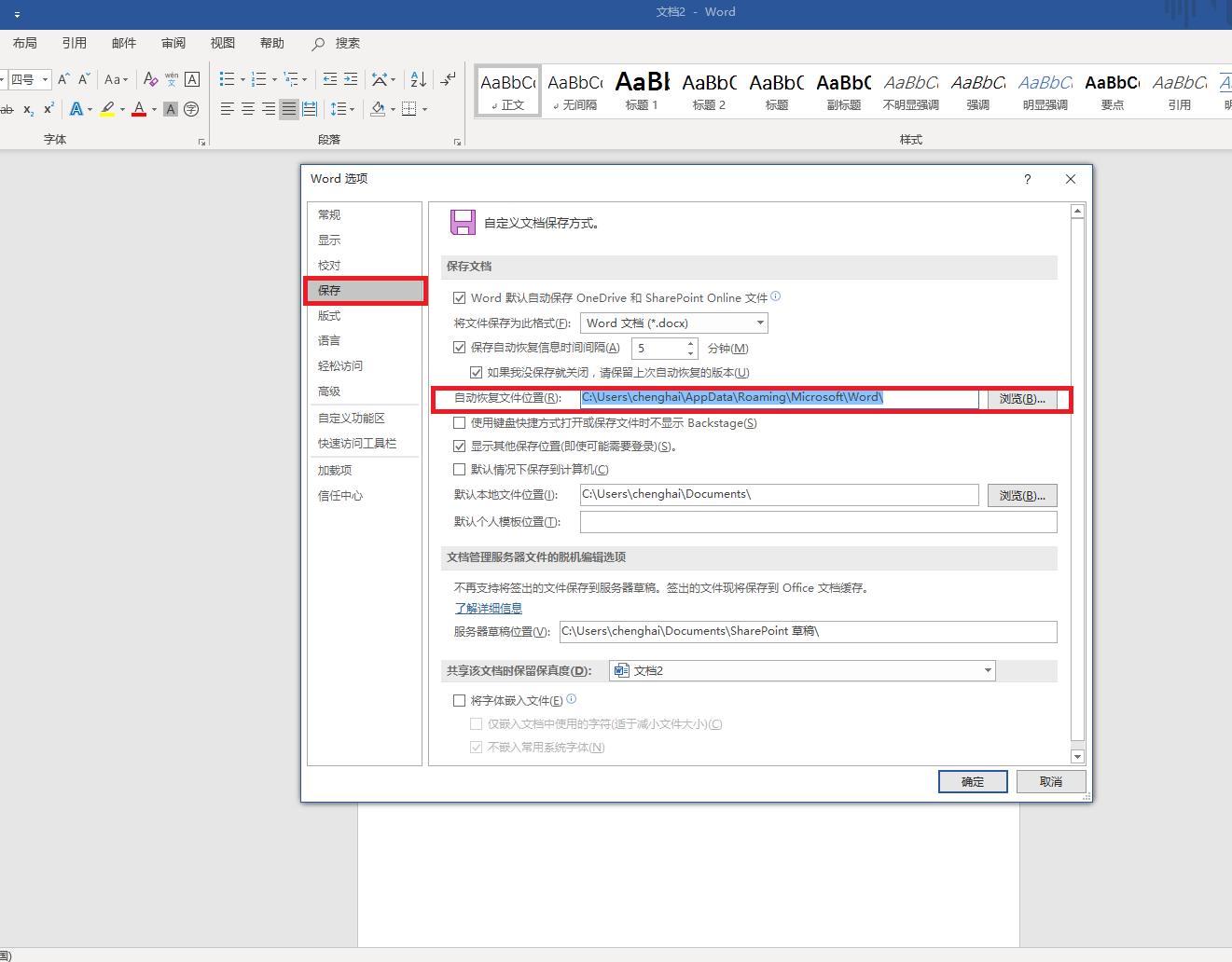Image resolution: width=1232 pixels, height=962 pixels.
Task: Enable 默认情况下保存到计算机 checkbox
Action: [459, 470]
